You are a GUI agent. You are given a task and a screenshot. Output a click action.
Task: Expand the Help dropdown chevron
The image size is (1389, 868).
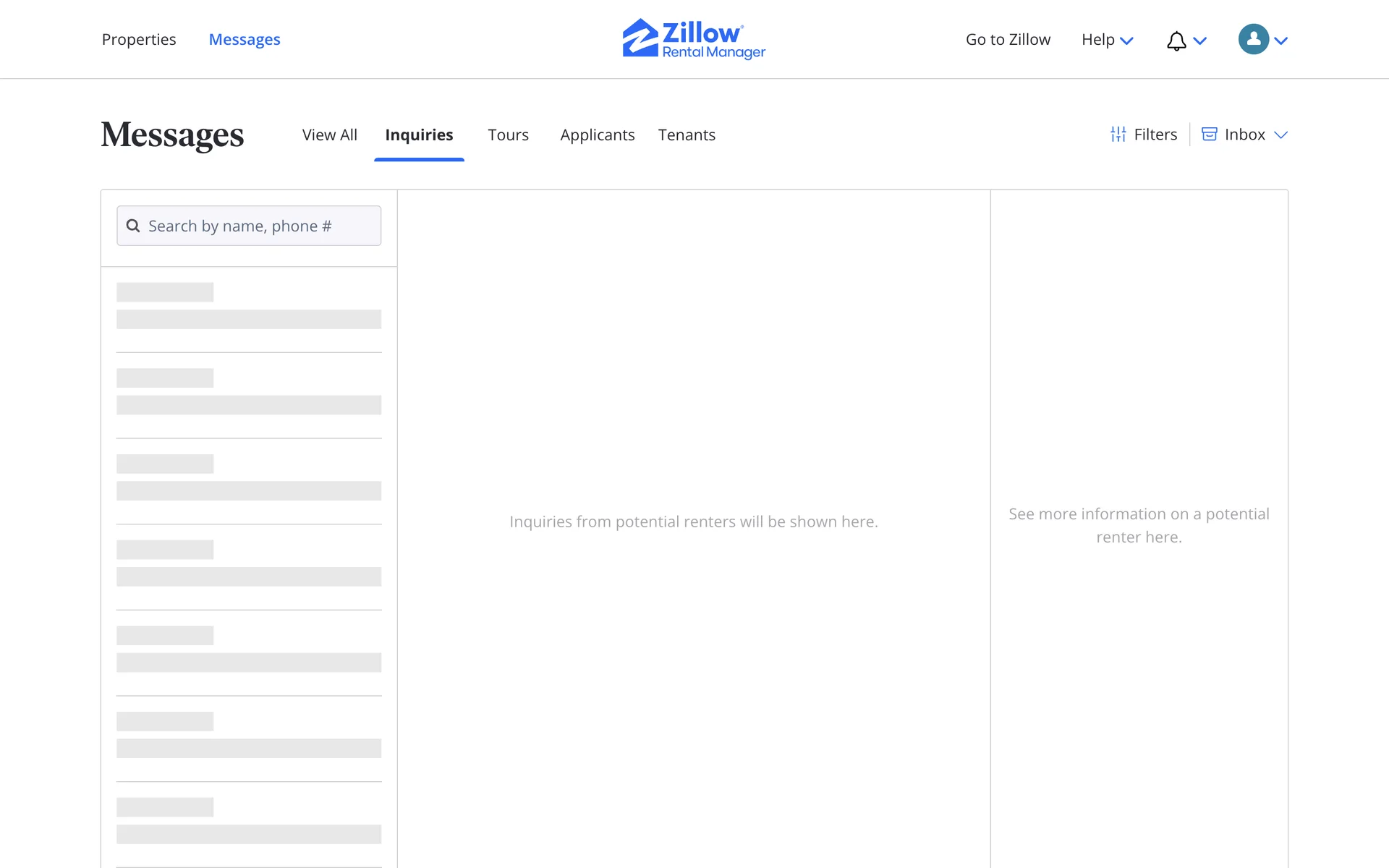[1126, 41]
